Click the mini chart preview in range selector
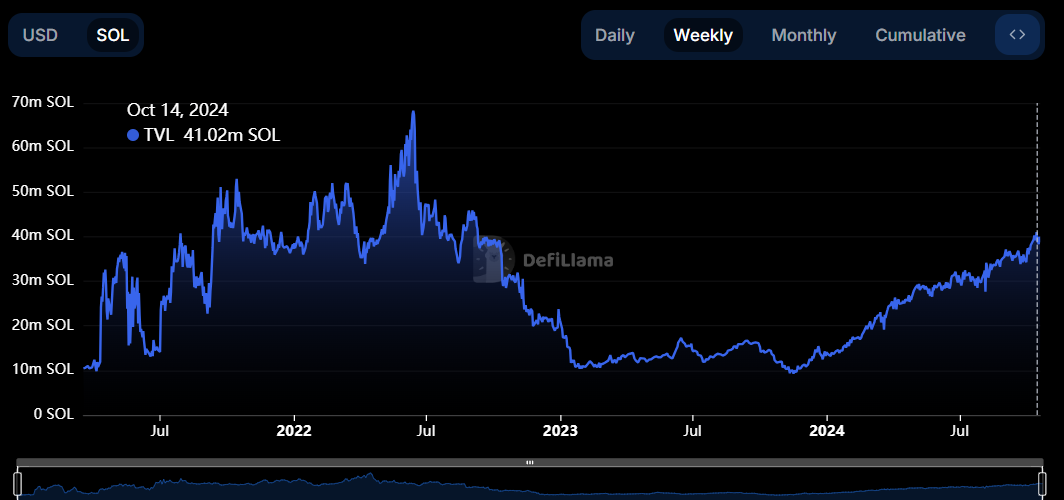 click(x=530, y=486)
